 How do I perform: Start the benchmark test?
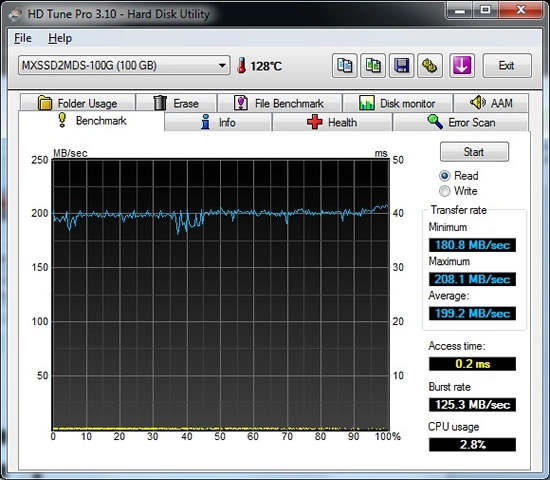(474, 152)
